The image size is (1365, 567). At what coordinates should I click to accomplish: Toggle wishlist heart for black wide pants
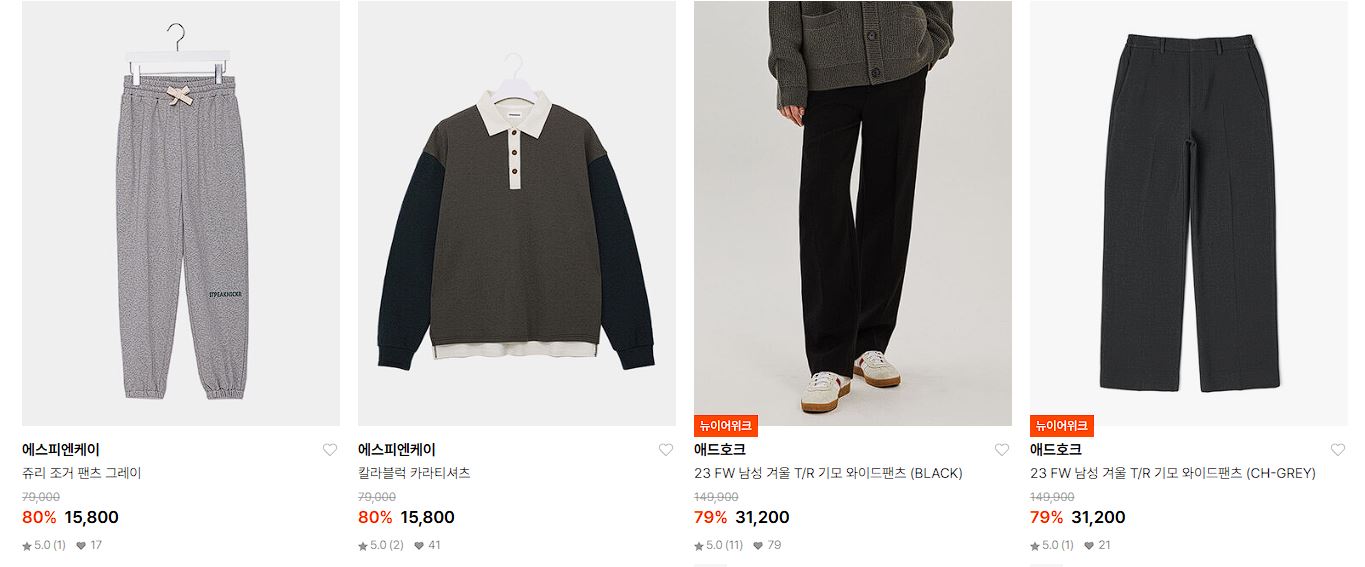point(1002,450)
